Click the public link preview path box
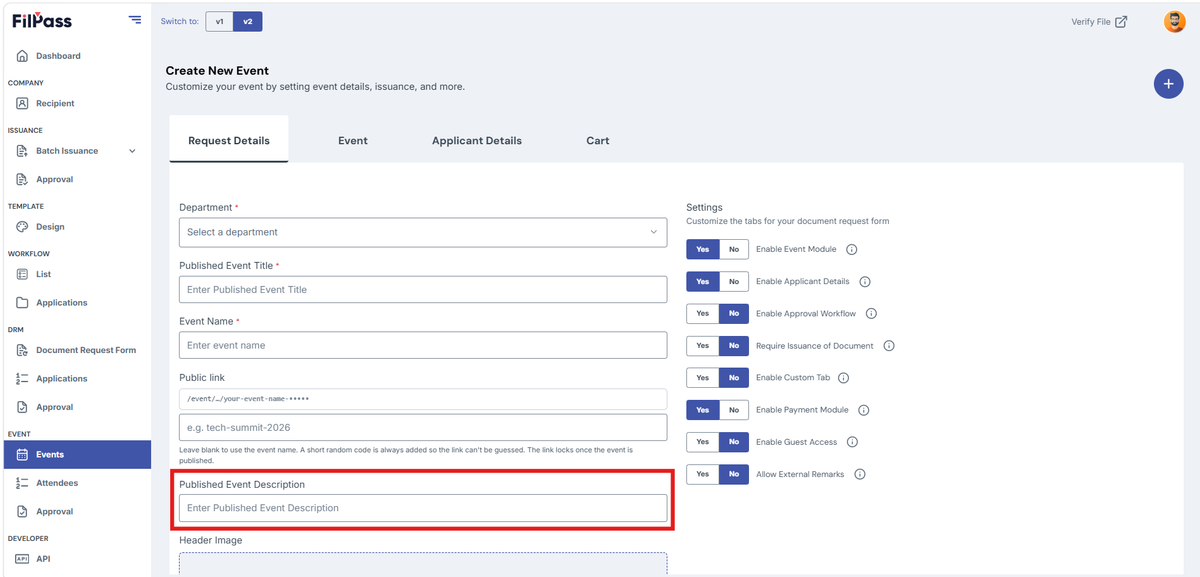Image resolution: width=1200 pixels, height=577 pixels. [423, 399]
